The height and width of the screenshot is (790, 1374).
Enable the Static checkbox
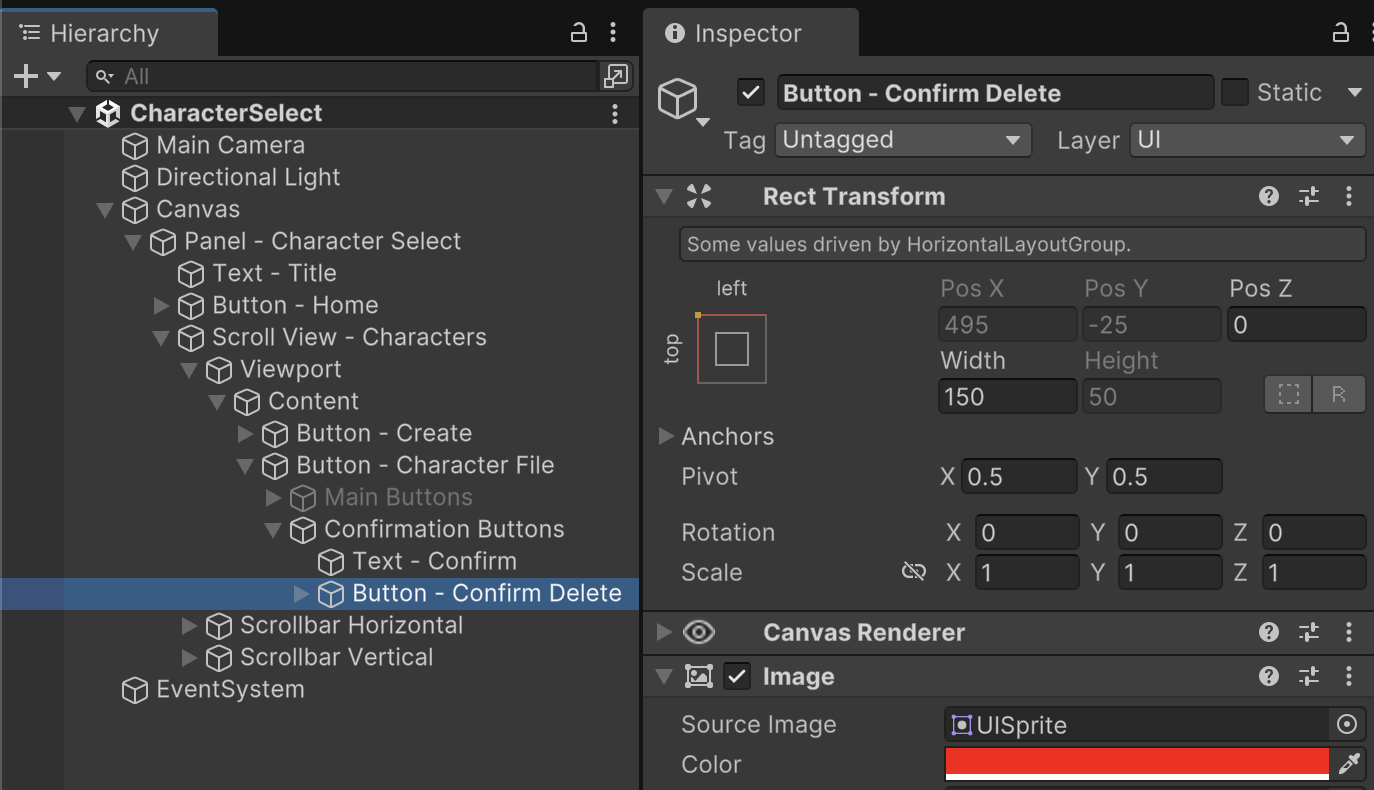[1236, 93]
